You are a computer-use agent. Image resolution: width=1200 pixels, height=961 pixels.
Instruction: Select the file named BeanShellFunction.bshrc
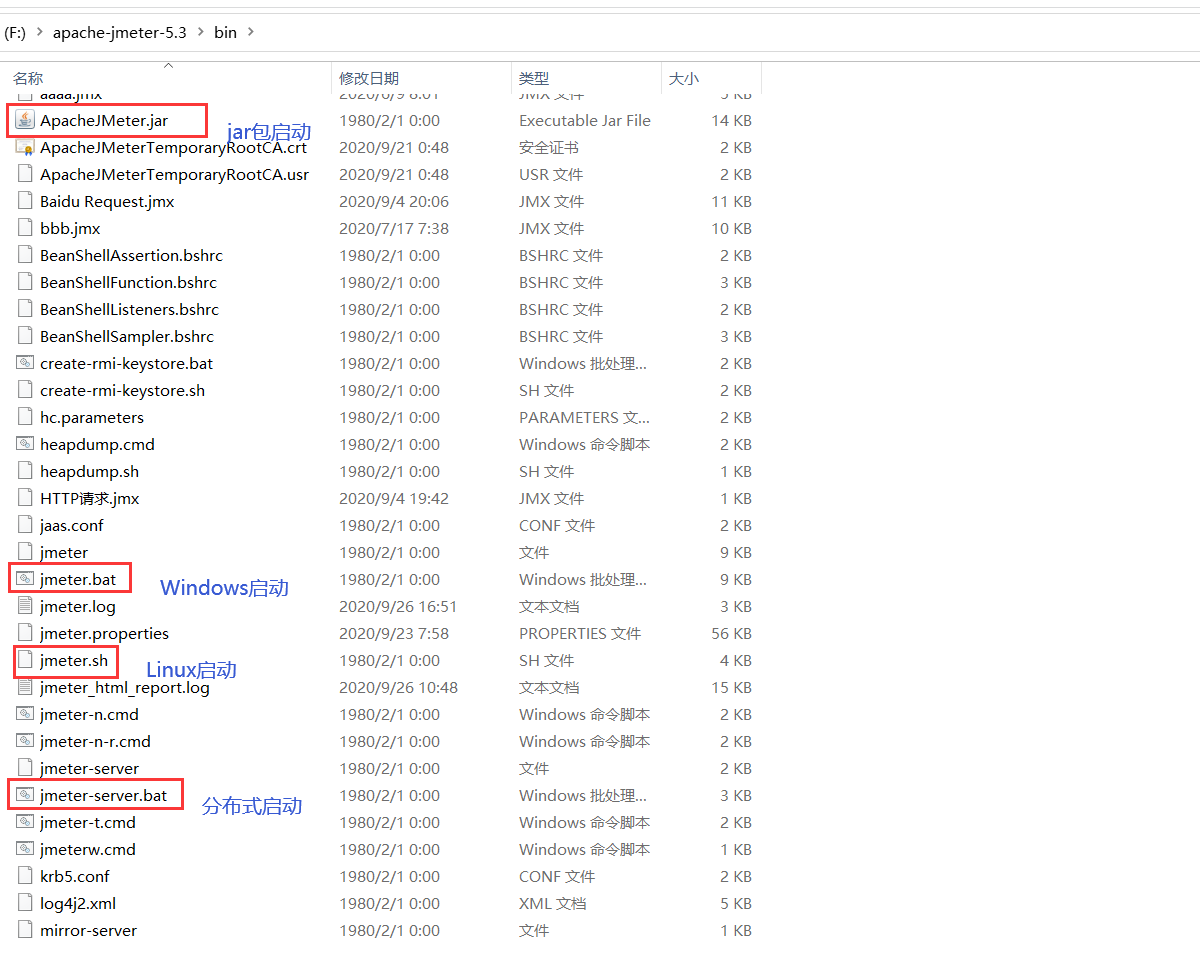click(128, 282)
